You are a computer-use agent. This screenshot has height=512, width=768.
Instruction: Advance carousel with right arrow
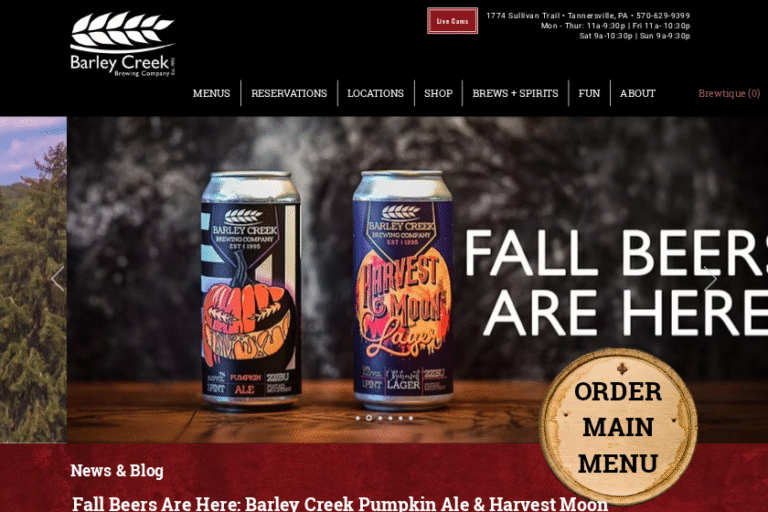pyautogui.click(x=711, y=279)
